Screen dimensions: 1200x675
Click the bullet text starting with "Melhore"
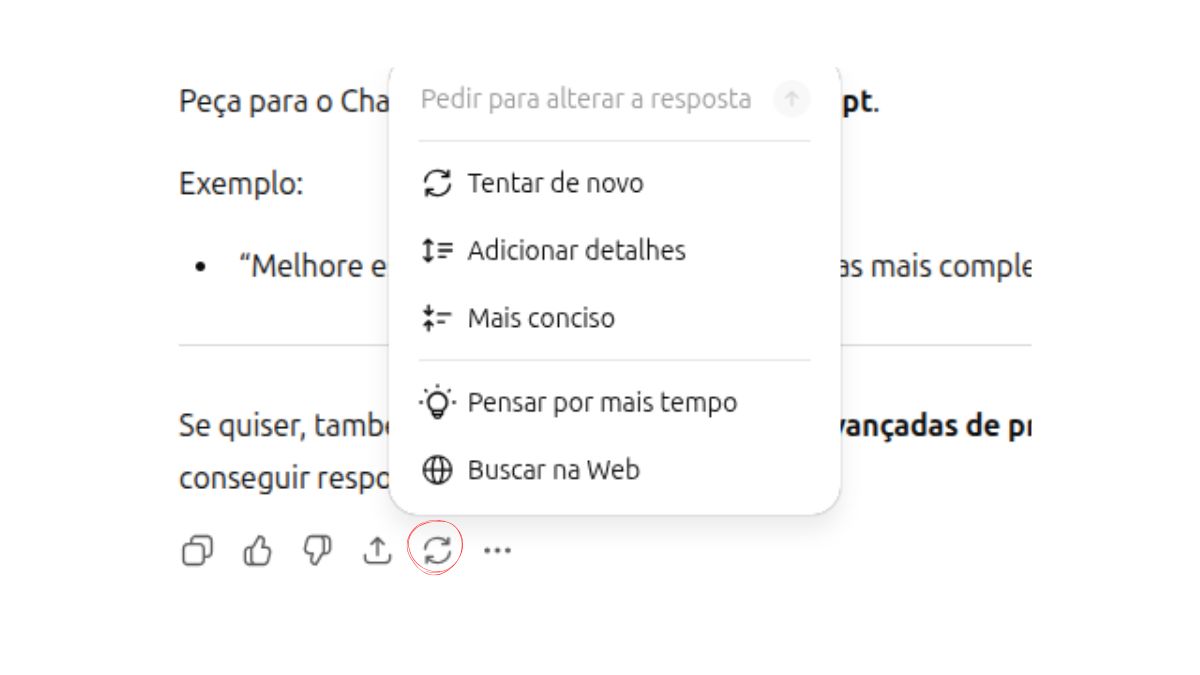[x=312, y=267]
